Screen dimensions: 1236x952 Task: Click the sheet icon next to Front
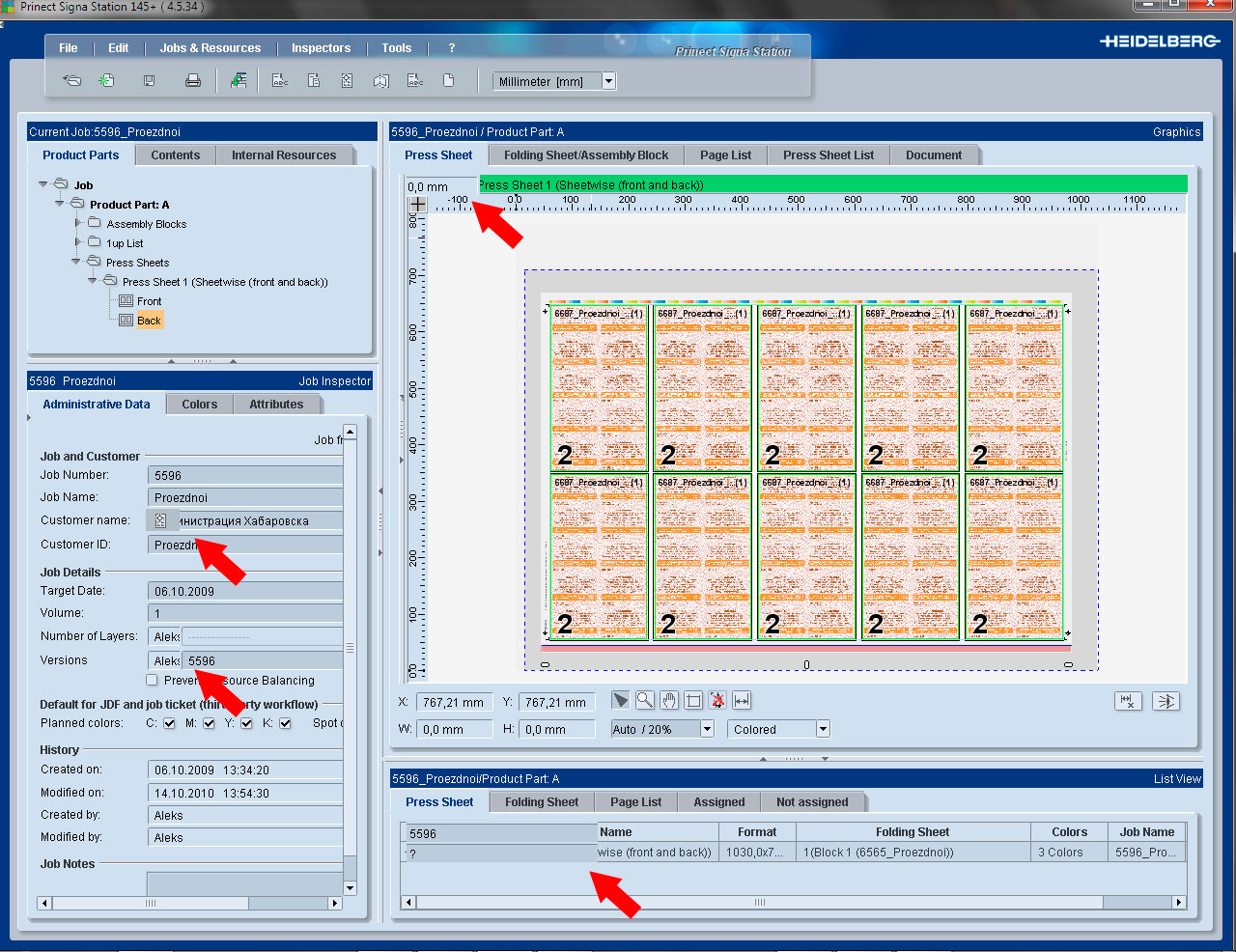pos(126,301)
